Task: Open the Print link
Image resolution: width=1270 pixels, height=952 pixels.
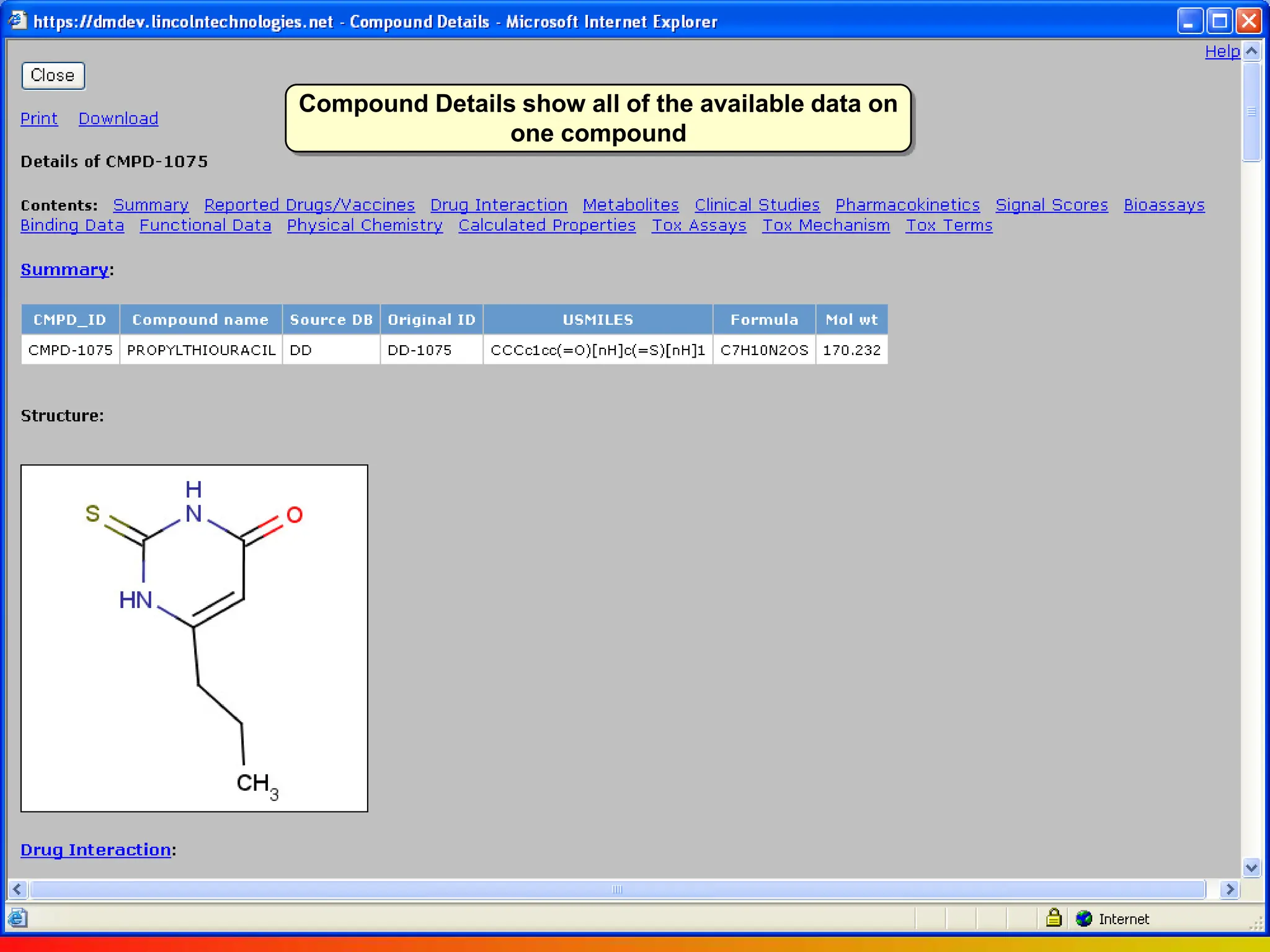Action: pyautogui.click(x=39, y=118)
